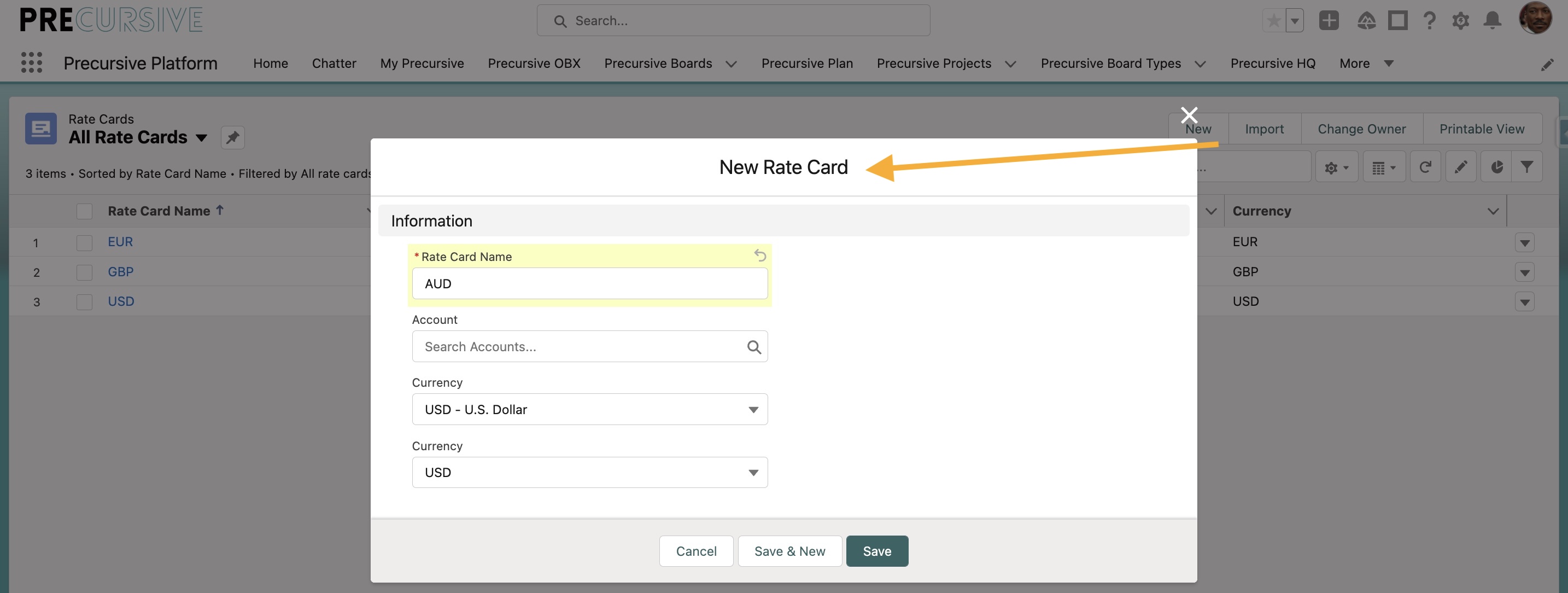Viewport: 1568px width, 593px height.
Task: Click the inline edit pencil icon
Action: click(x=1461, y=167)
